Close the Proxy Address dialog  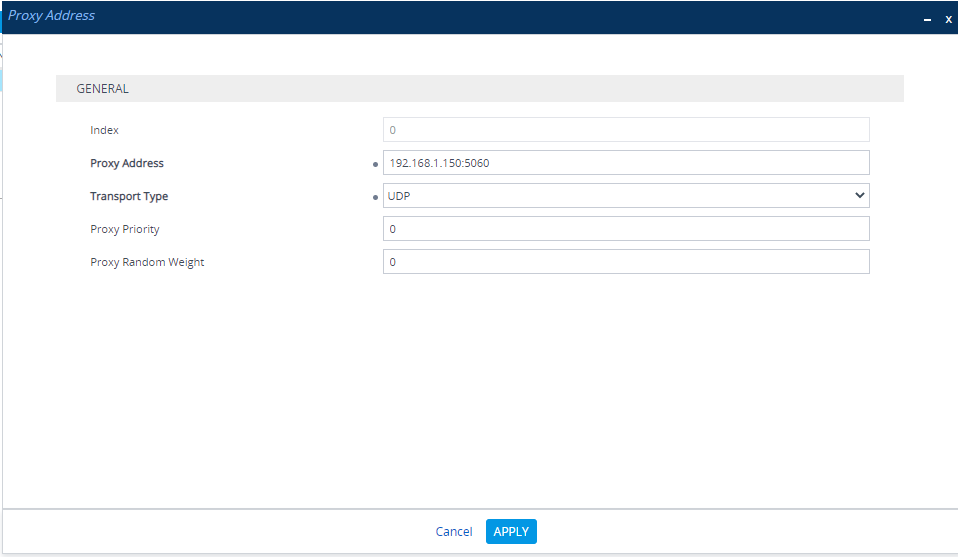(x=948, y=20)
